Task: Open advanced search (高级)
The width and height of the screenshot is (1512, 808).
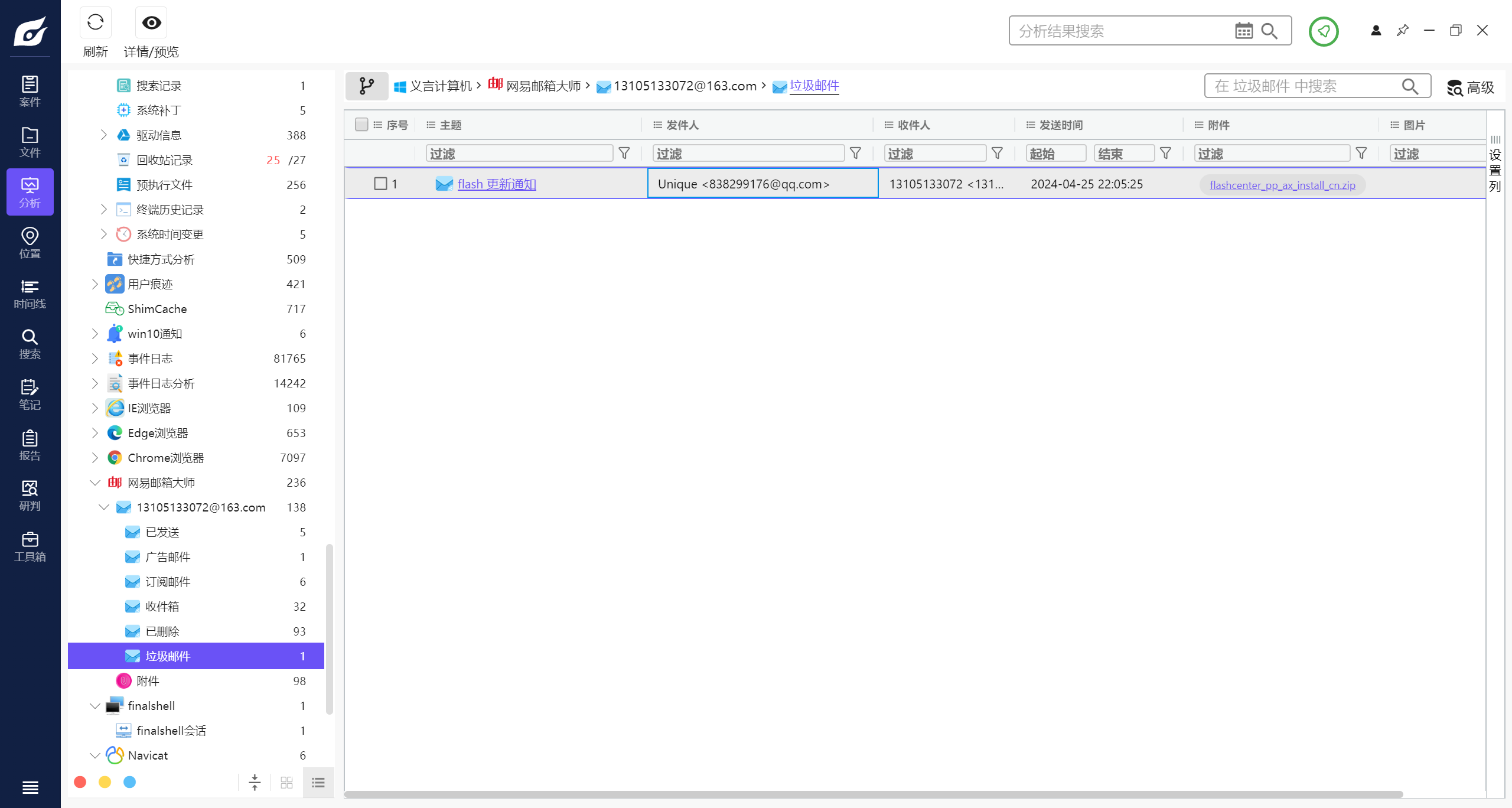Action: tap(1470, 87)
